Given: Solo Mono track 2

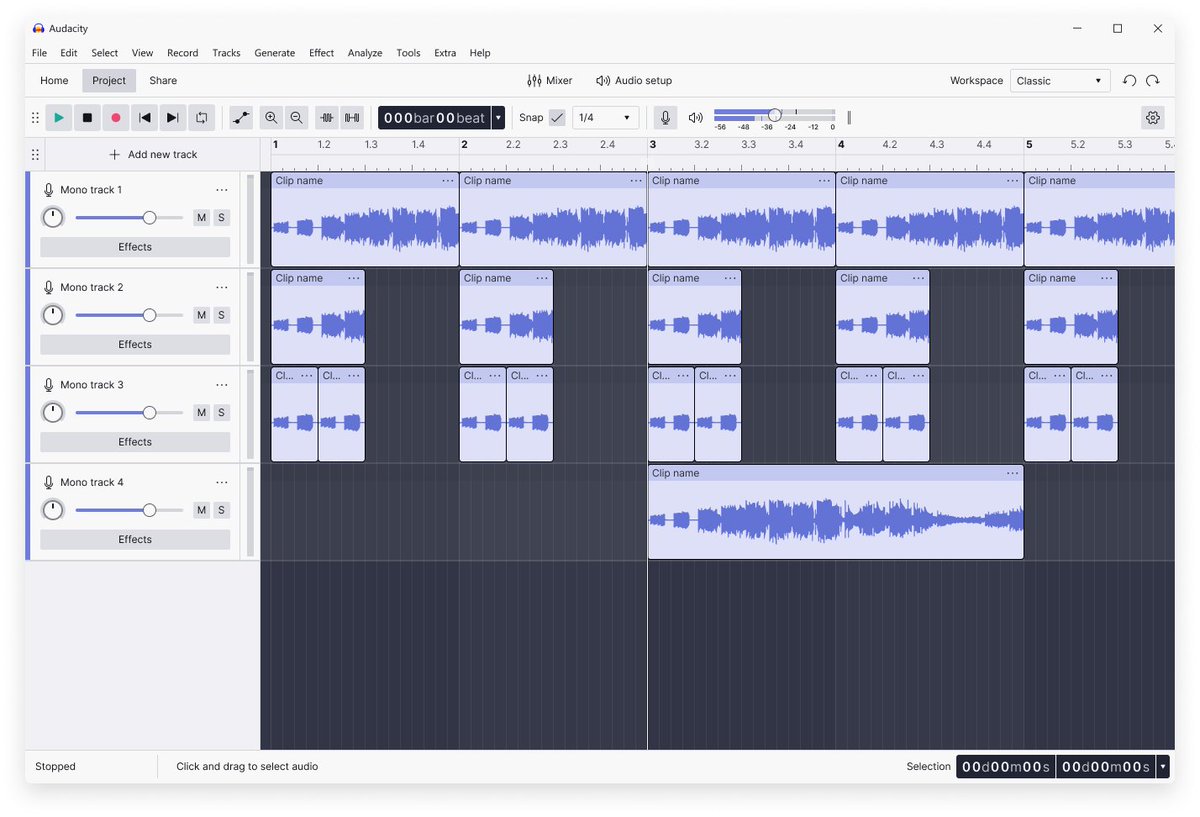Looking at the screenshot, I should (221, 315).
